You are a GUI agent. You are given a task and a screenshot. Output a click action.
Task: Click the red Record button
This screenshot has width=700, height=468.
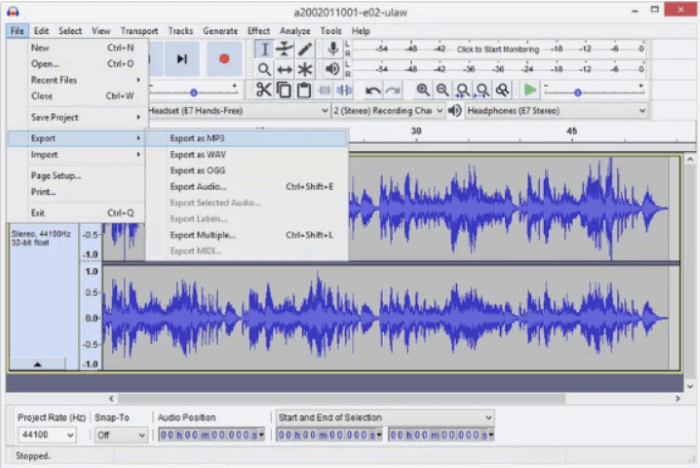point(224,59)
